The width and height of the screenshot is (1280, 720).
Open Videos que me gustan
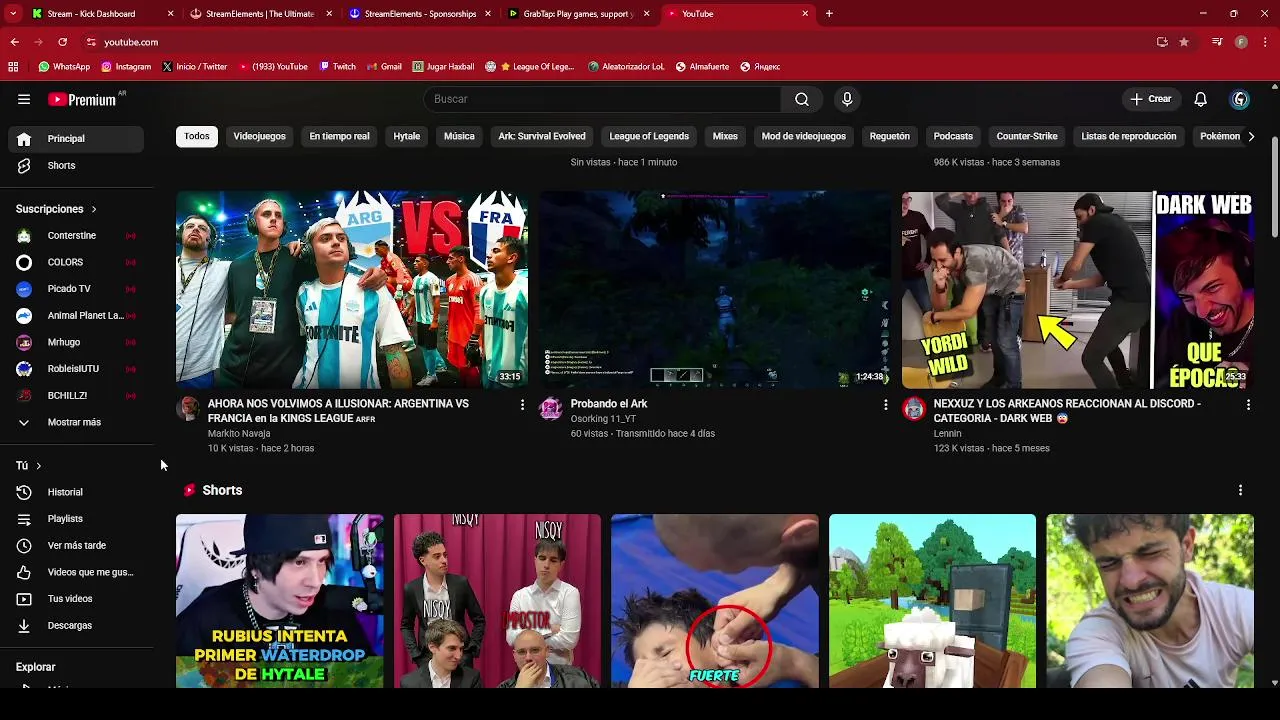(76, 572)
